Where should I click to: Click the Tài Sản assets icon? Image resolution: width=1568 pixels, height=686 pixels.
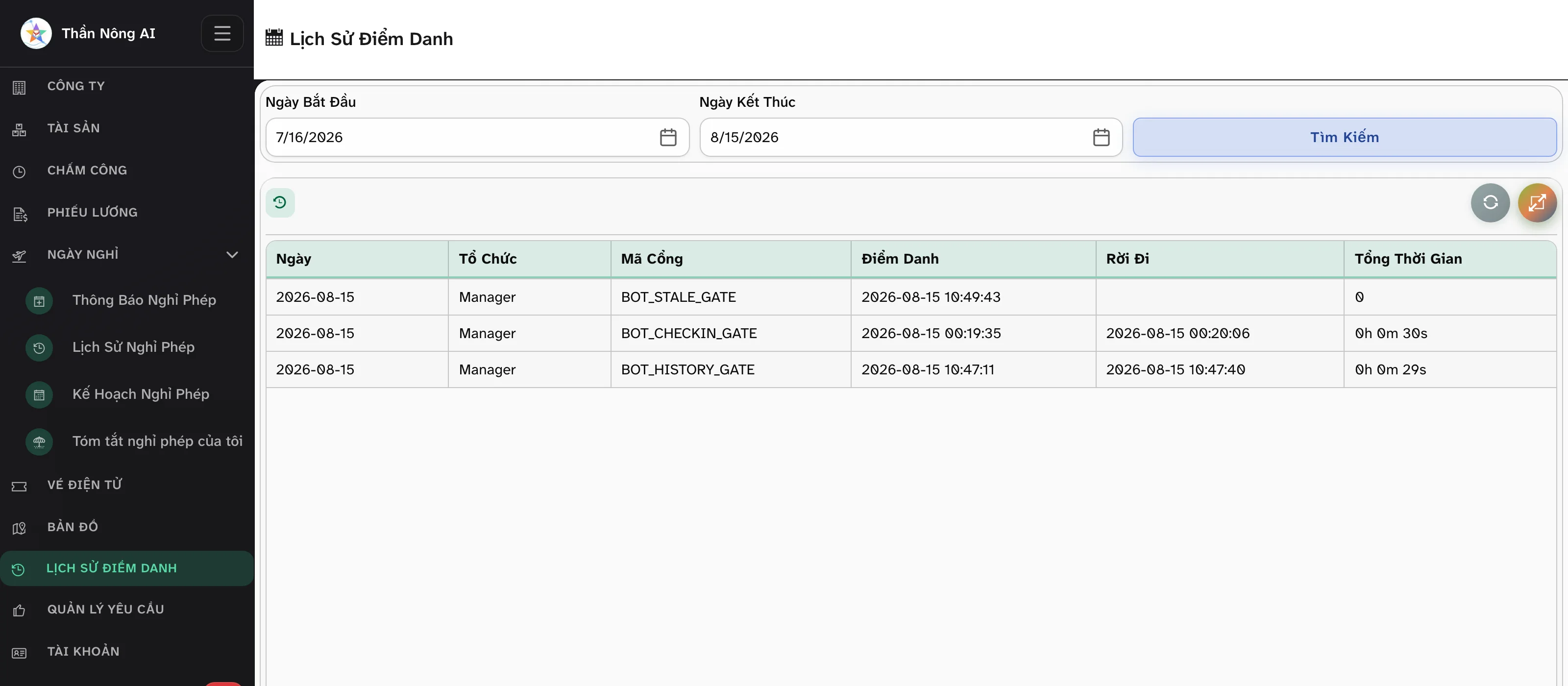click(19, 129)
